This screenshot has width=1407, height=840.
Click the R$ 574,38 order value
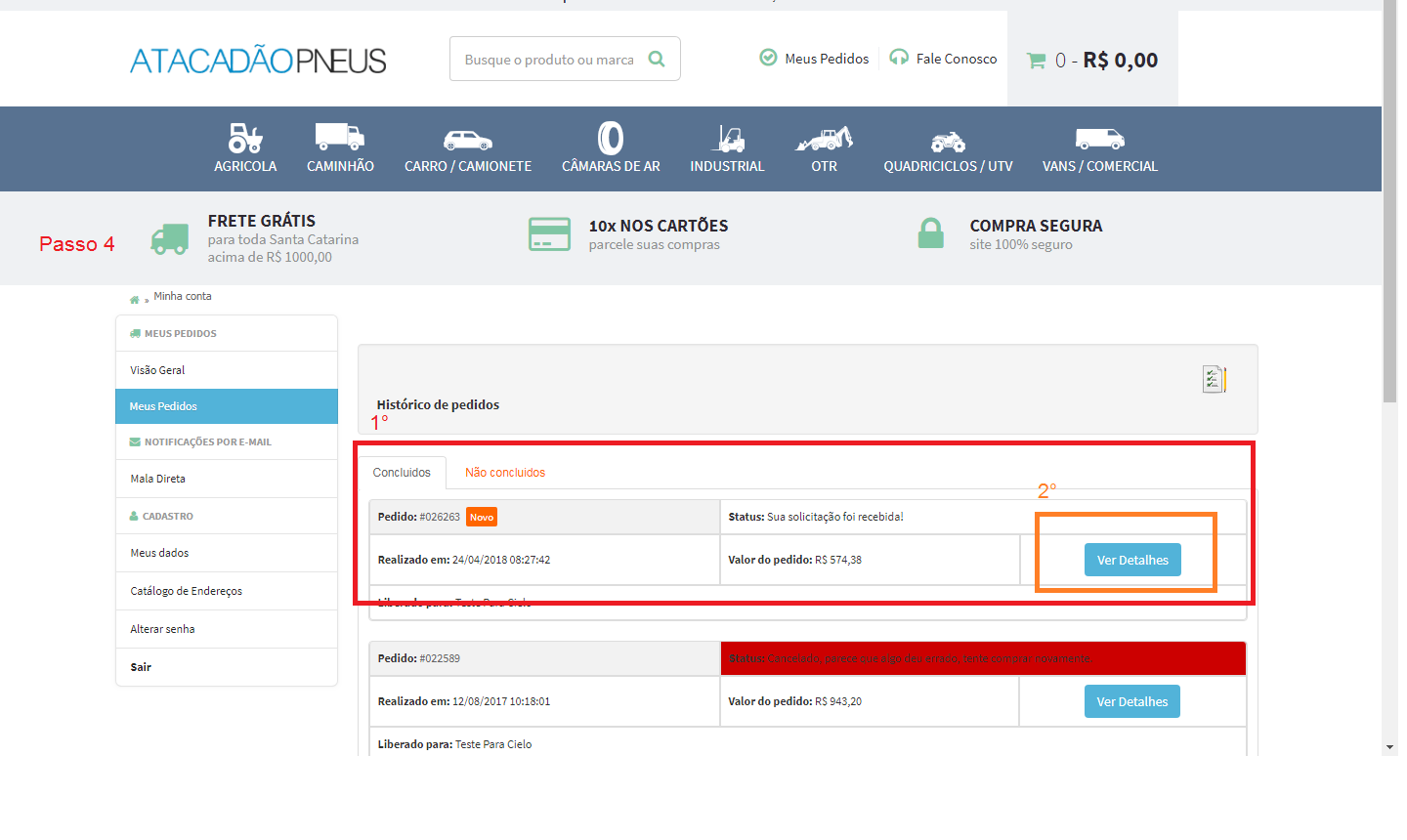point(838,560)
